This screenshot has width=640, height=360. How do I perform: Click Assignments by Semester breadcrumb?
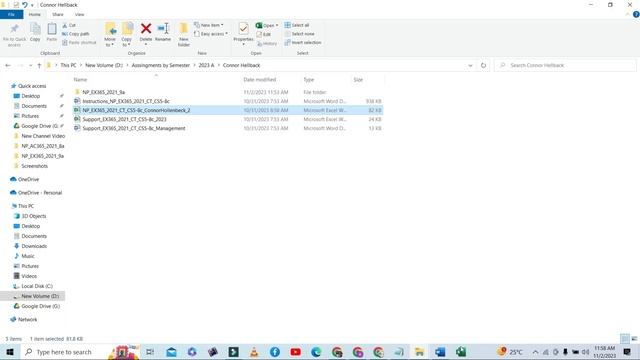pos(160,65)
